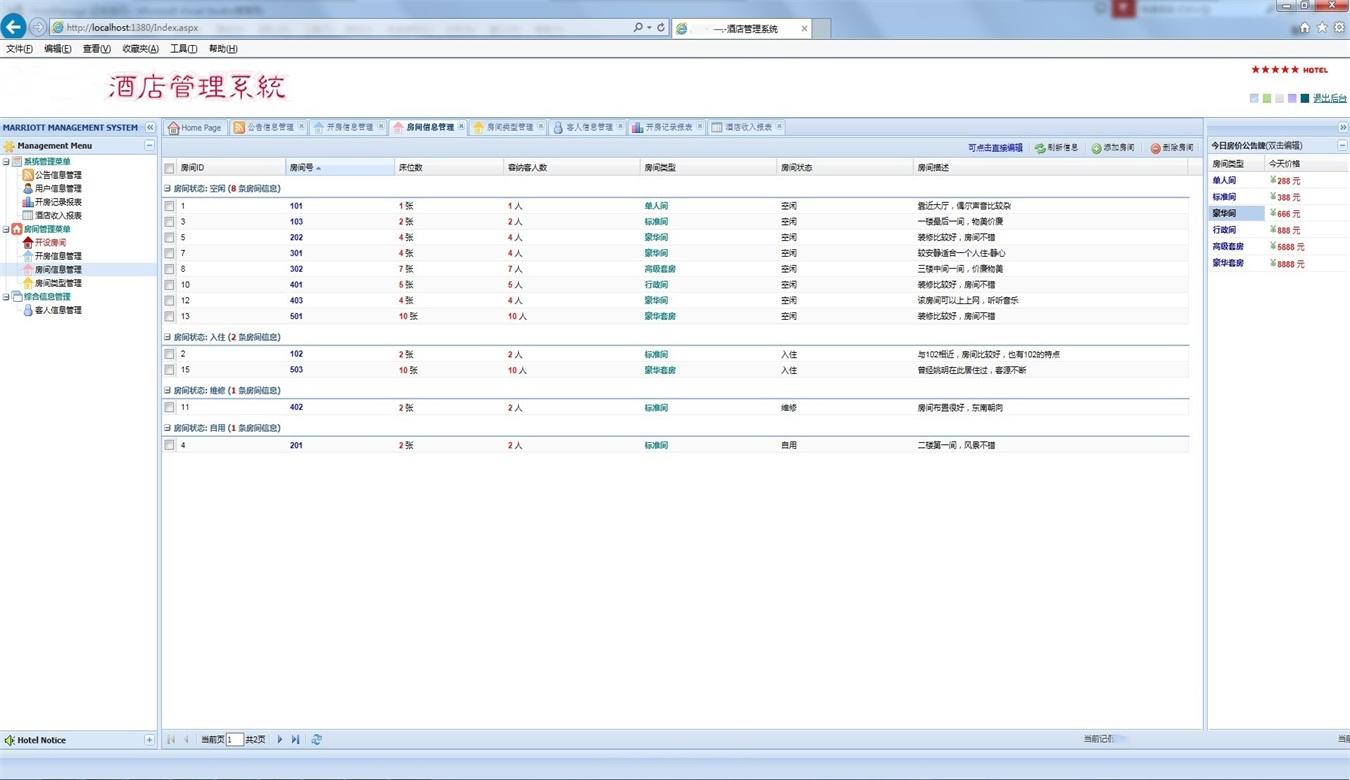Image resolution: width=1350 pixels, height=780 pixels.
Task: Collapse the 房间状态: 空闲 group
Action: pos(167,188)
